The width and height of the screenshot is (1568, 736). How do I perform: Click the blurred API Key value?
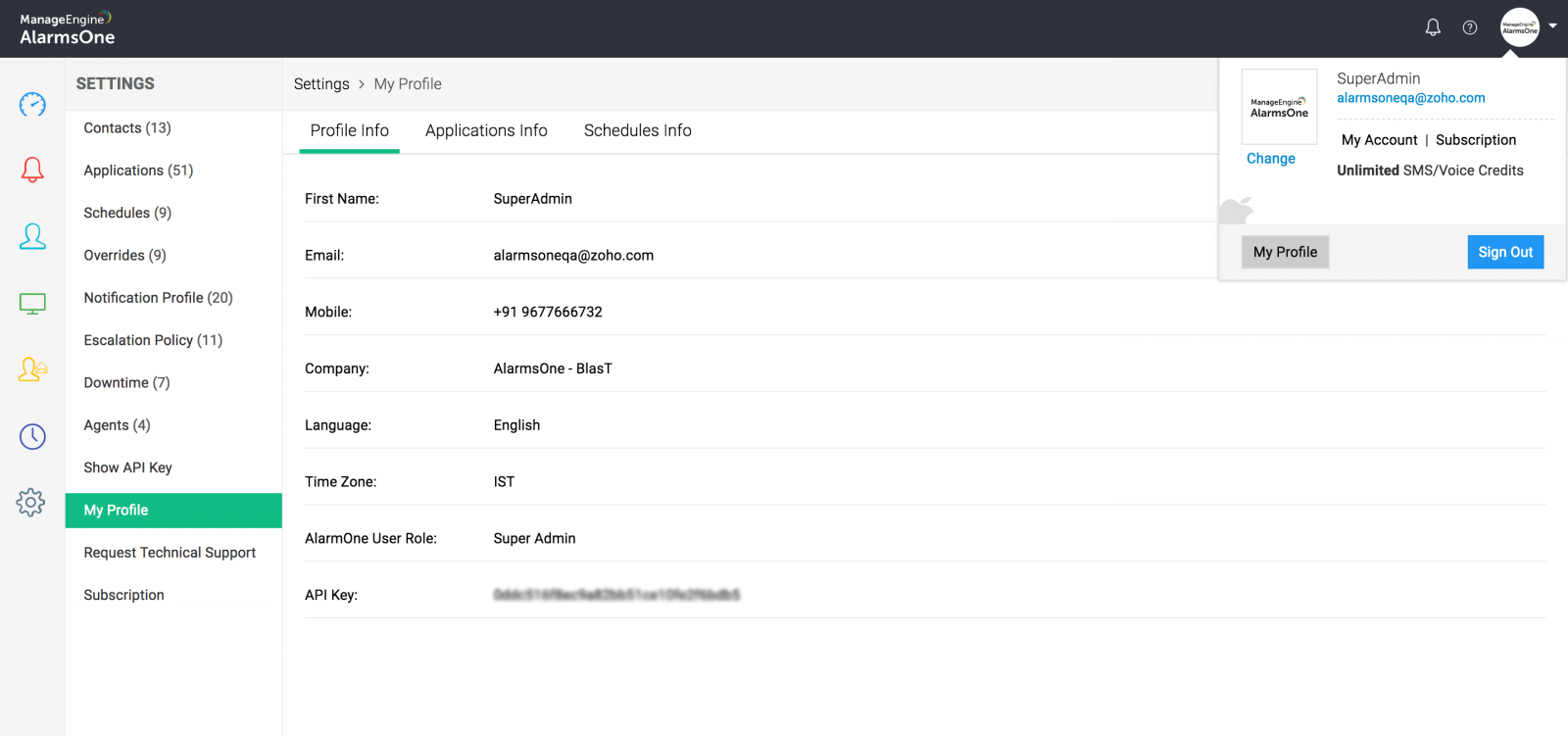click(x=616, y=595)
